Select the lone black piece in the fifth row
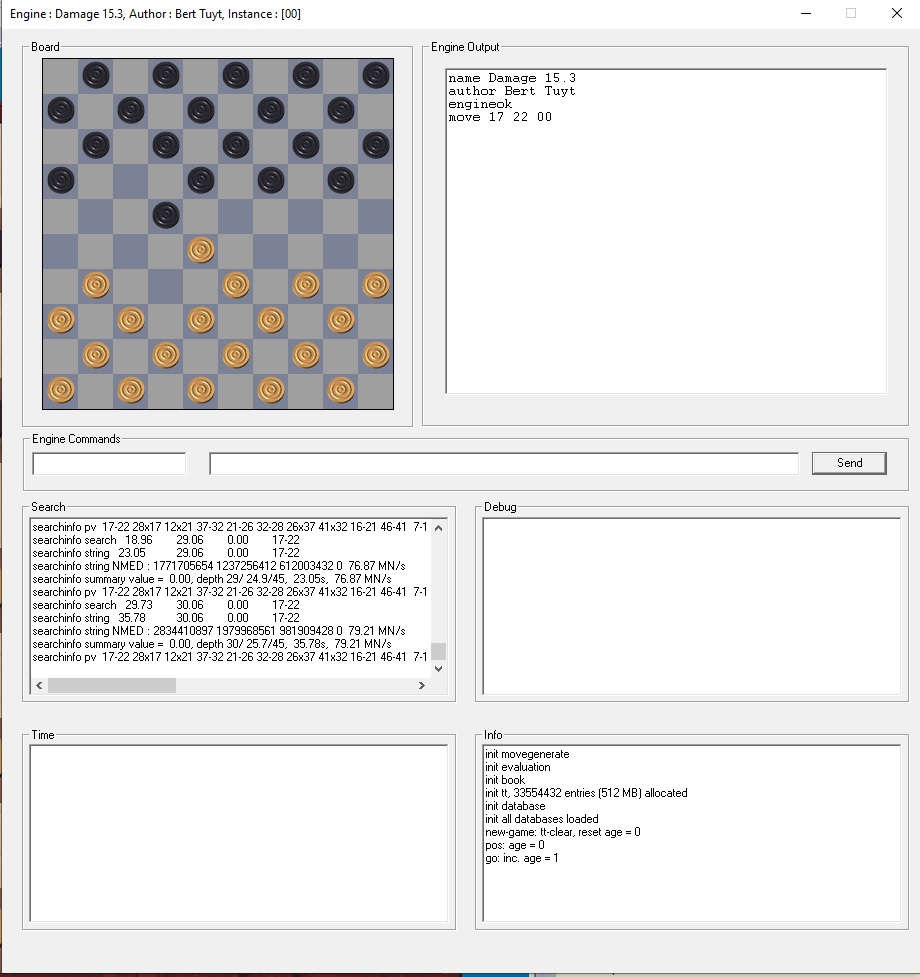Screen dimensions: 920x977 tap(166, 215)
